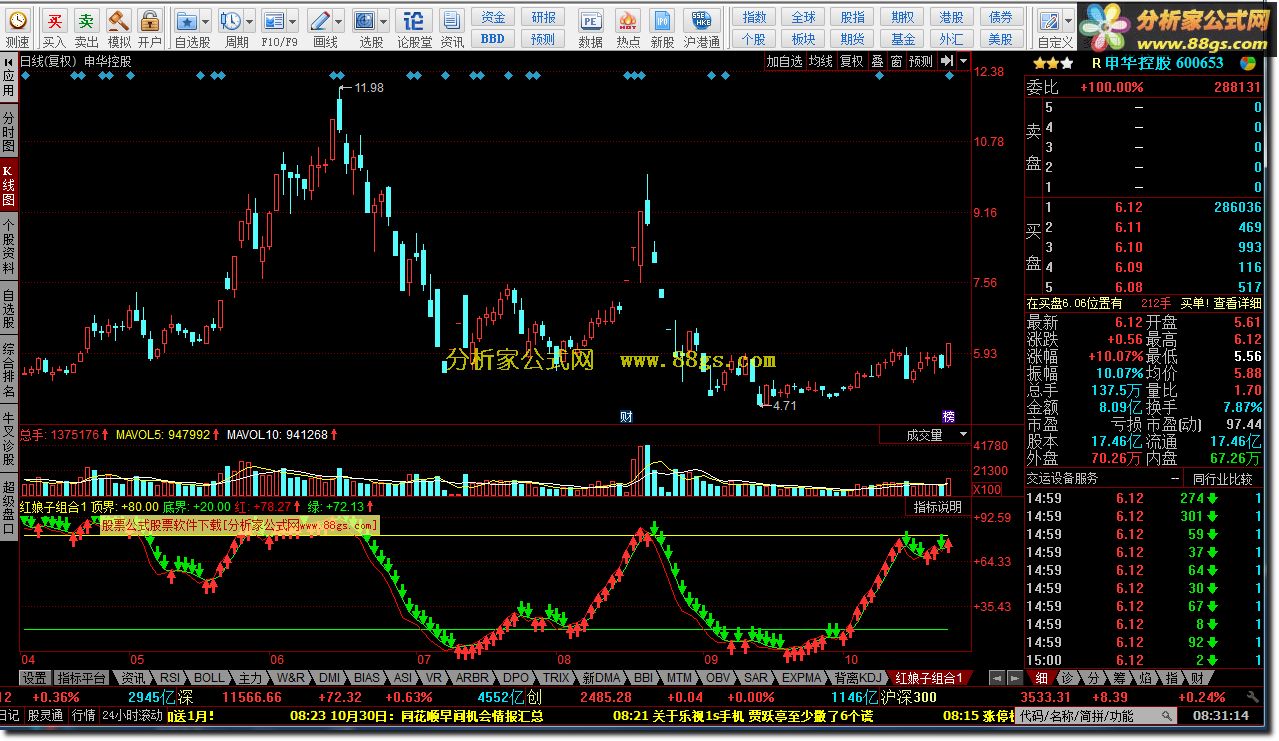
Task: Switch to the K线图 sidebar view
Action: coord(8,186)
